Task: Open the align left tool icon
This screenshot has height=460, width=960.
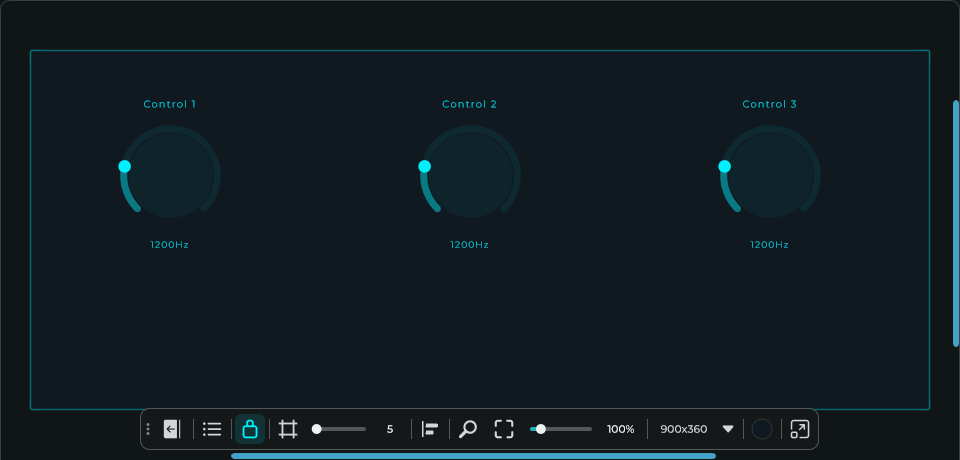Action: tap(430, 429)
